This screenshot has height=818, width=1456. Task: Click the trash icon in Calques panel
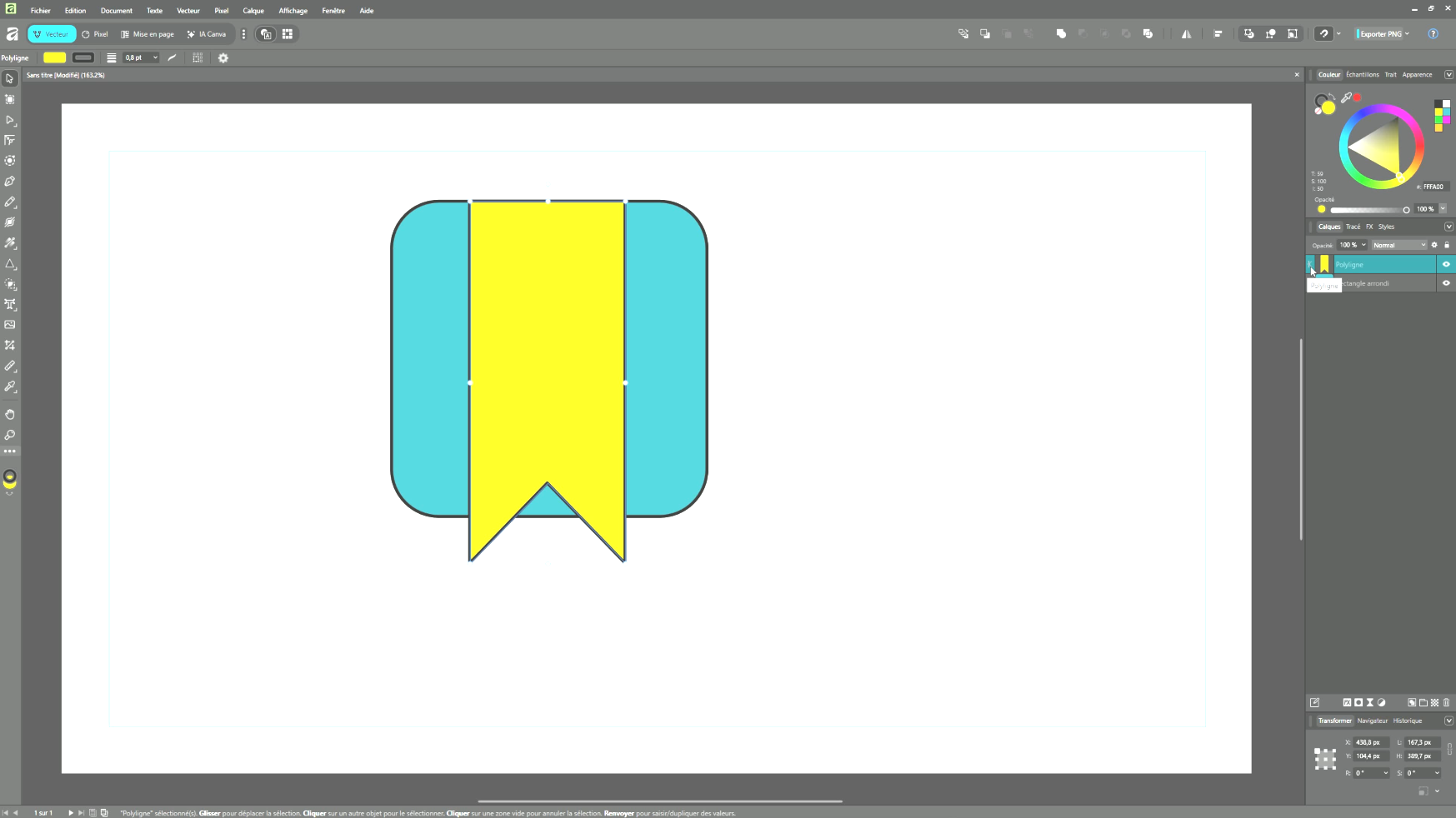(1446, 702)
